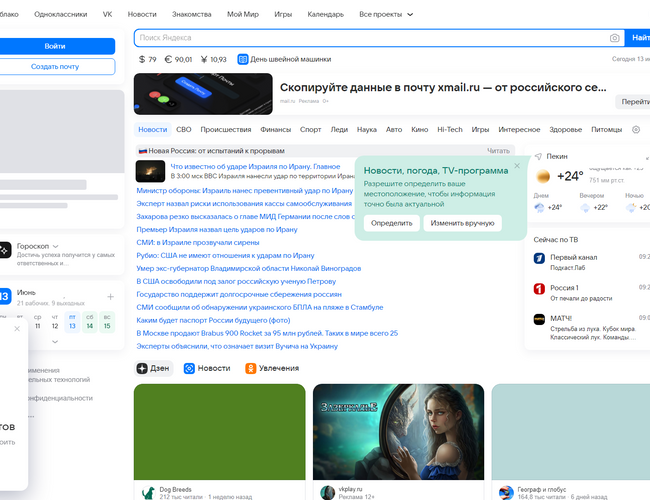Screen dimensions: 650x500
Task: Open the Гороскоп widget icon
Action: click(5, 251)
